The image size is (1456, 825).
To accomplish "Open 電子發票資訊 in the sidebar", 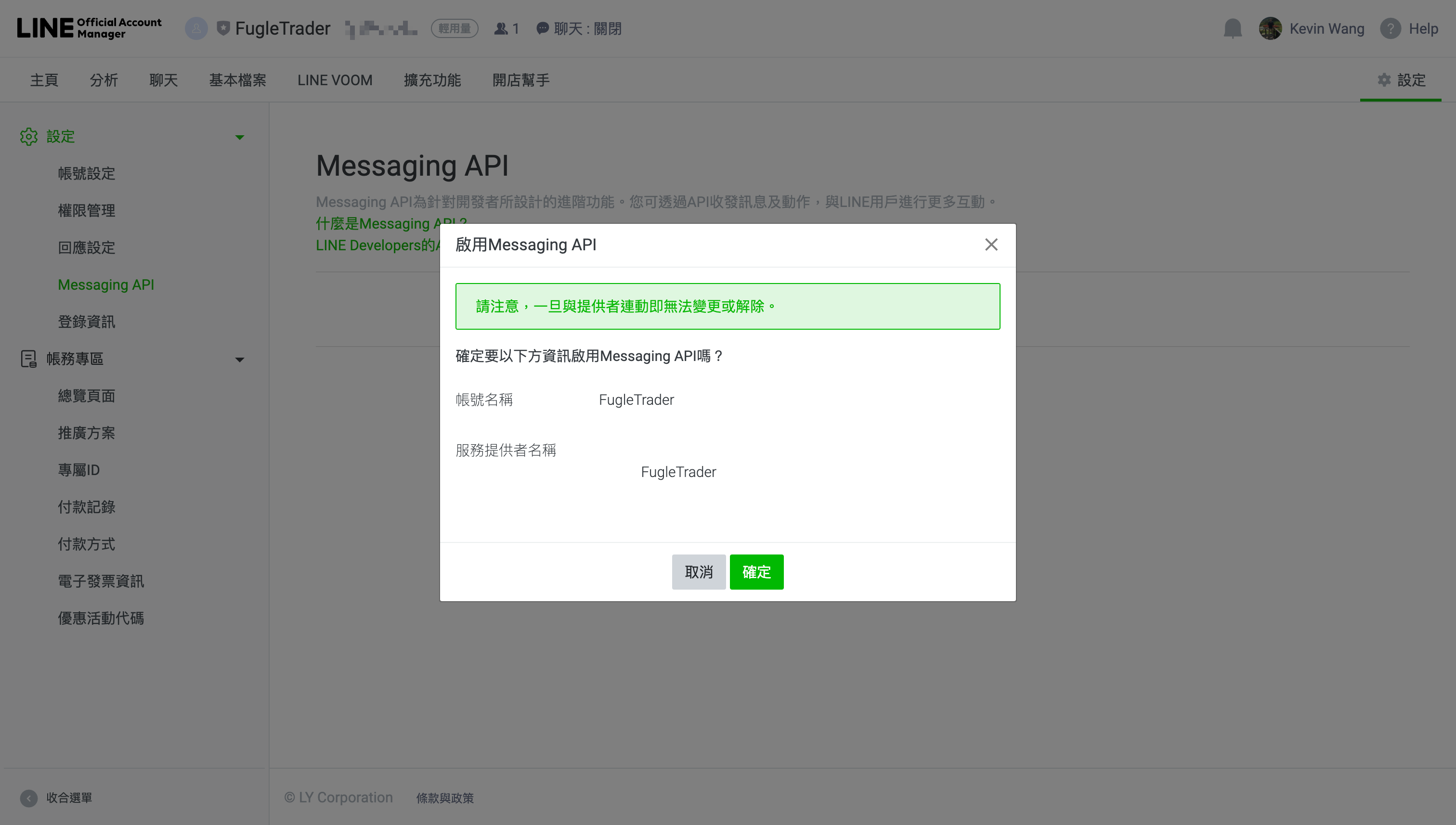I will click(101, 581).
